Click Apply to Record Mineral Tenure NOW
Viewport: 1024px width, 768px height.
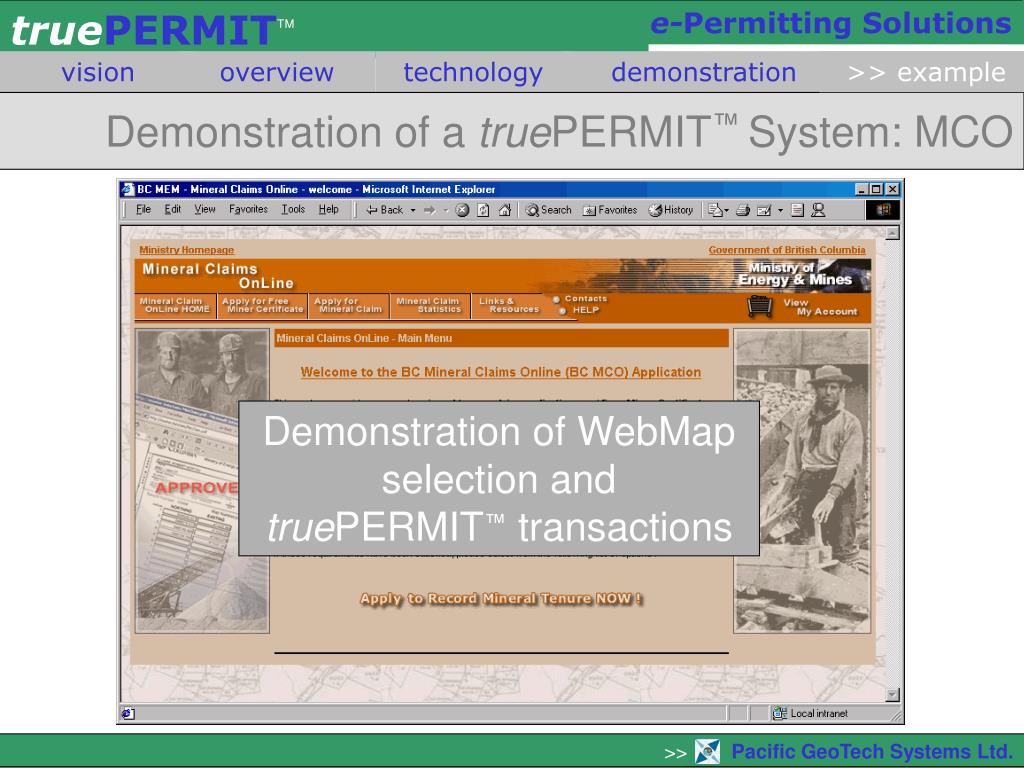501,599
